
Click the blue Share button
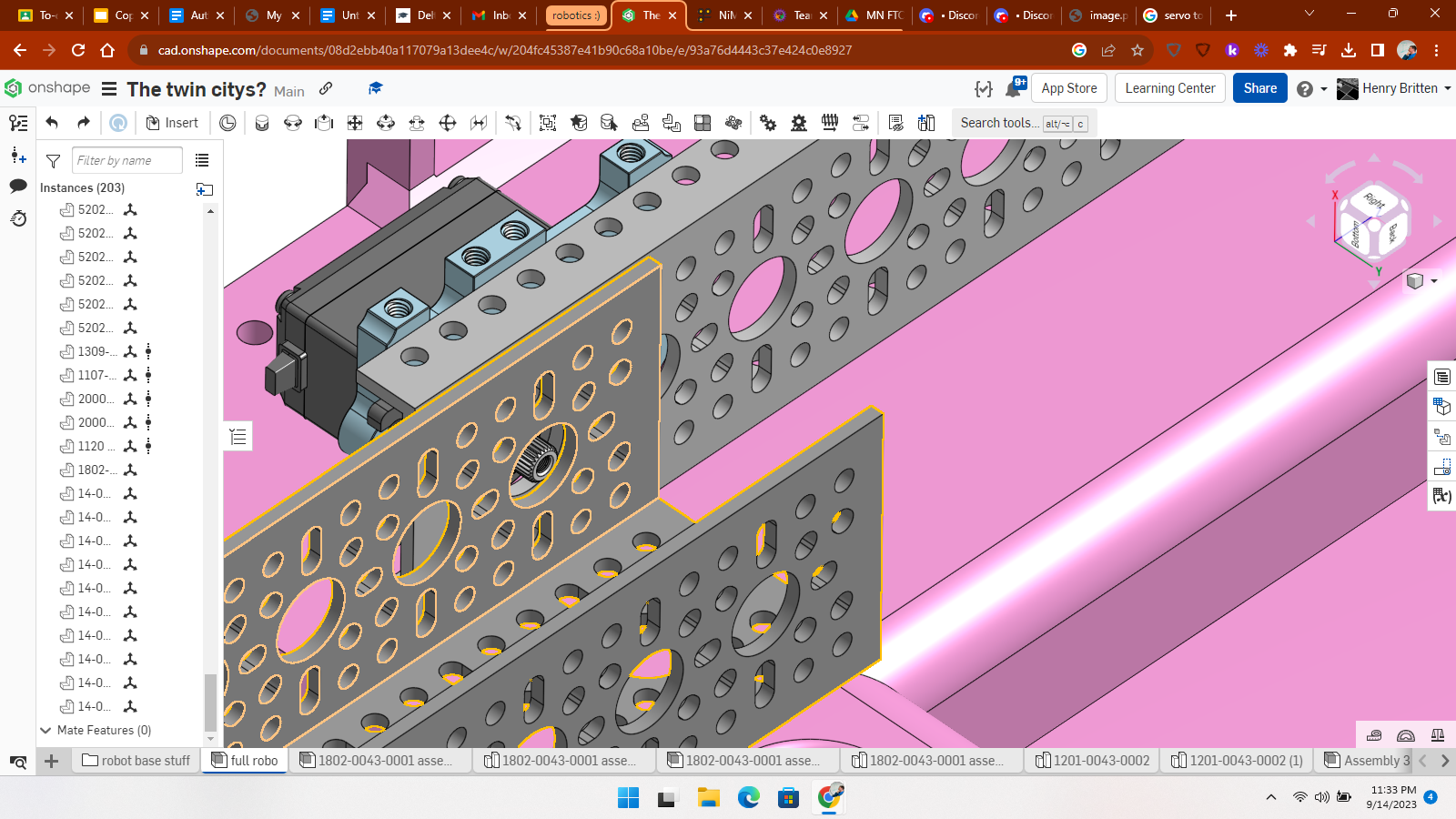click(1260, 88)
